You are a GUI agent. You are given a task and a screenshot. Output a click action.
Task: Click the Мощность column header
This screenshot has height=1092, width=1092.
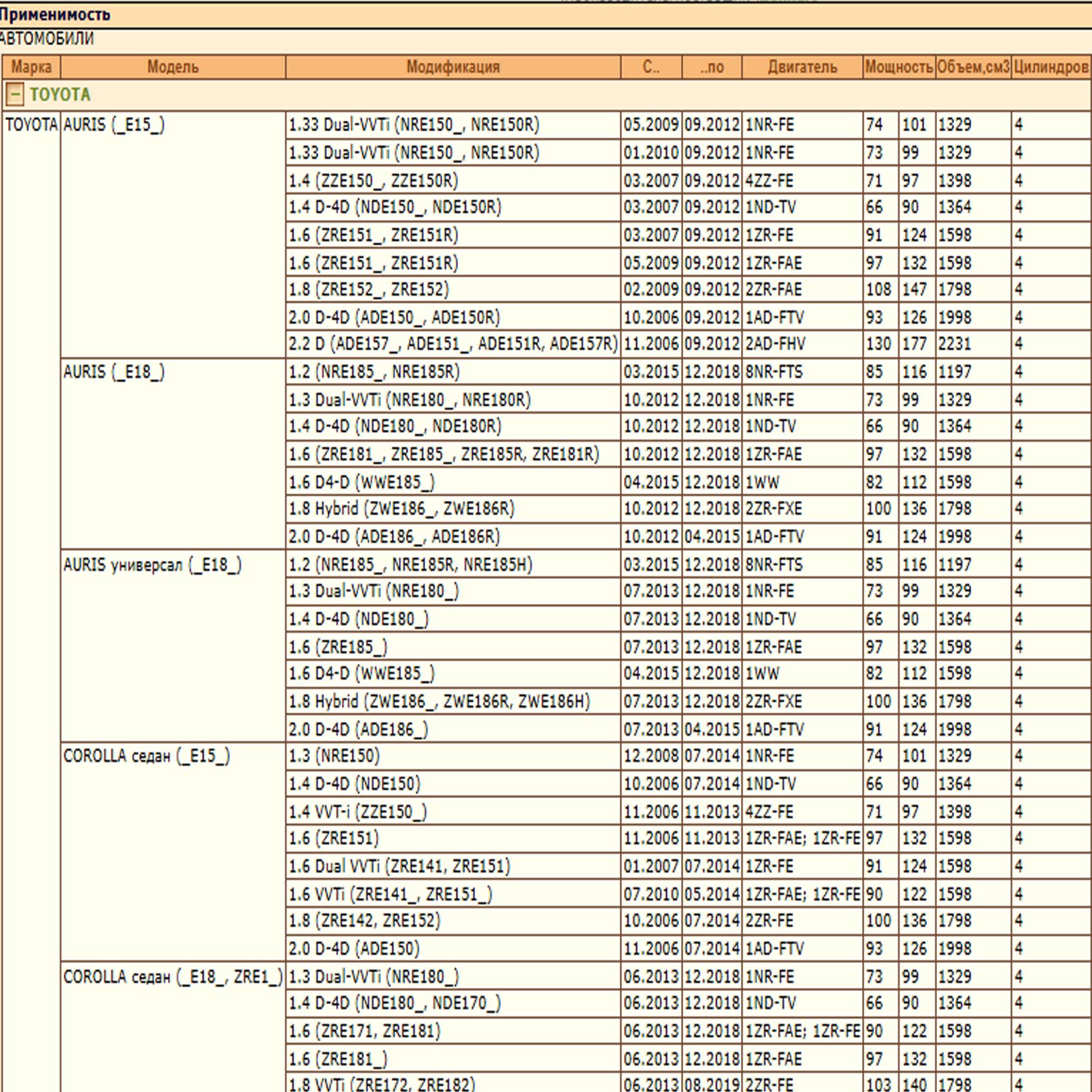[x=898, y=67]
